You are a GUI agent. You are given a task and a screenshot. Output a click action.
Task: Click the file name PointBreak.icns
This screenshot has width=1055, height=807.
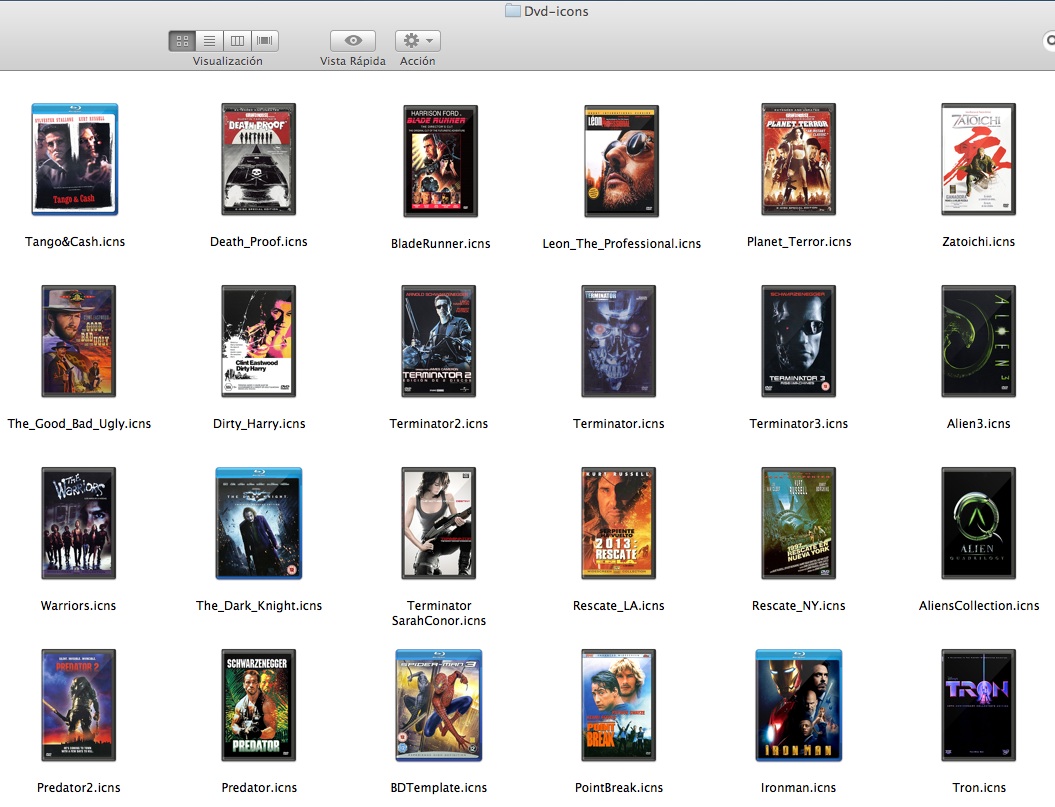tap(619, 787)
